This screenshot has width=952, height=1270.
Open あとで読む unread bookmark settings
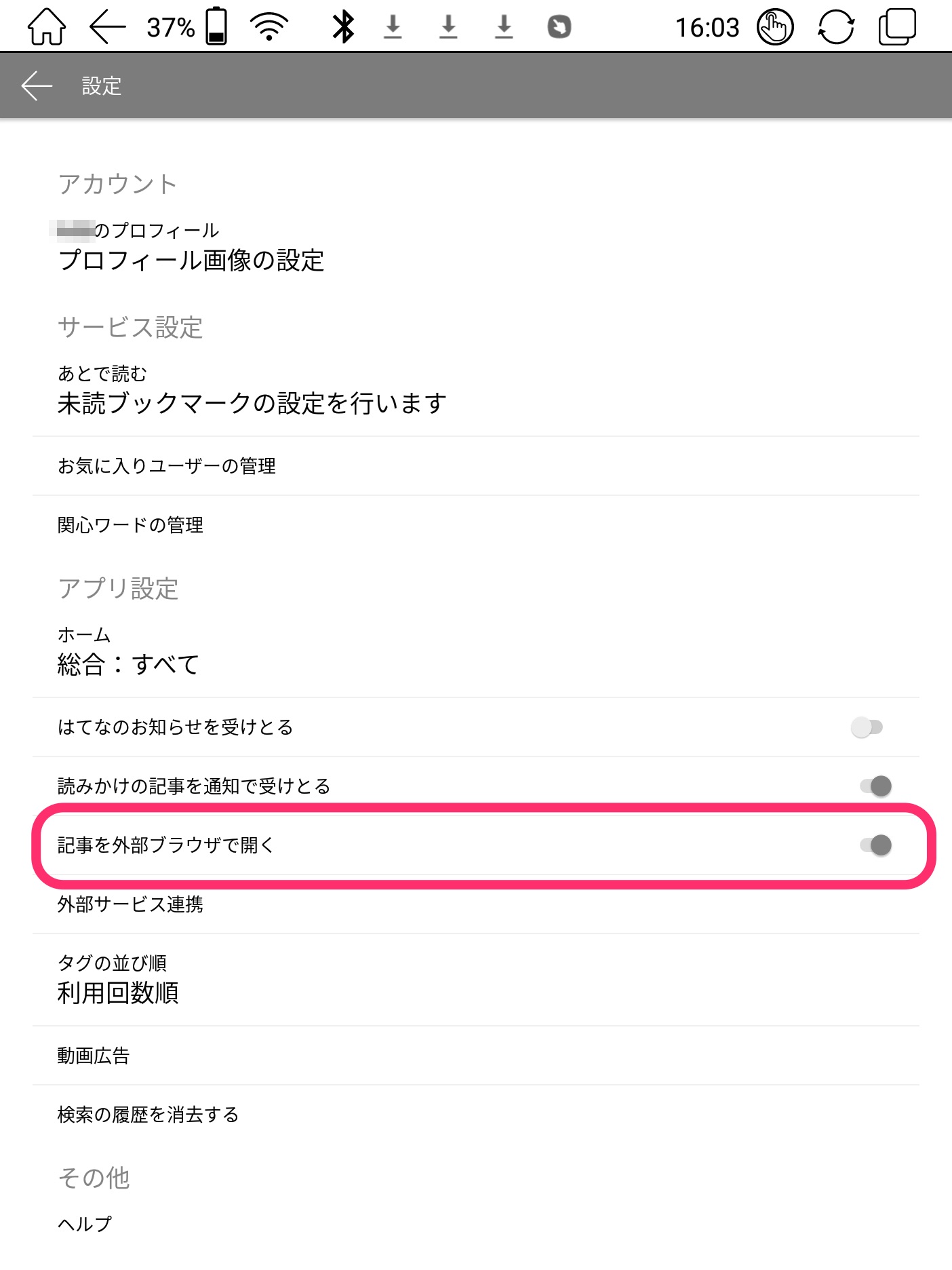(476, 390)
